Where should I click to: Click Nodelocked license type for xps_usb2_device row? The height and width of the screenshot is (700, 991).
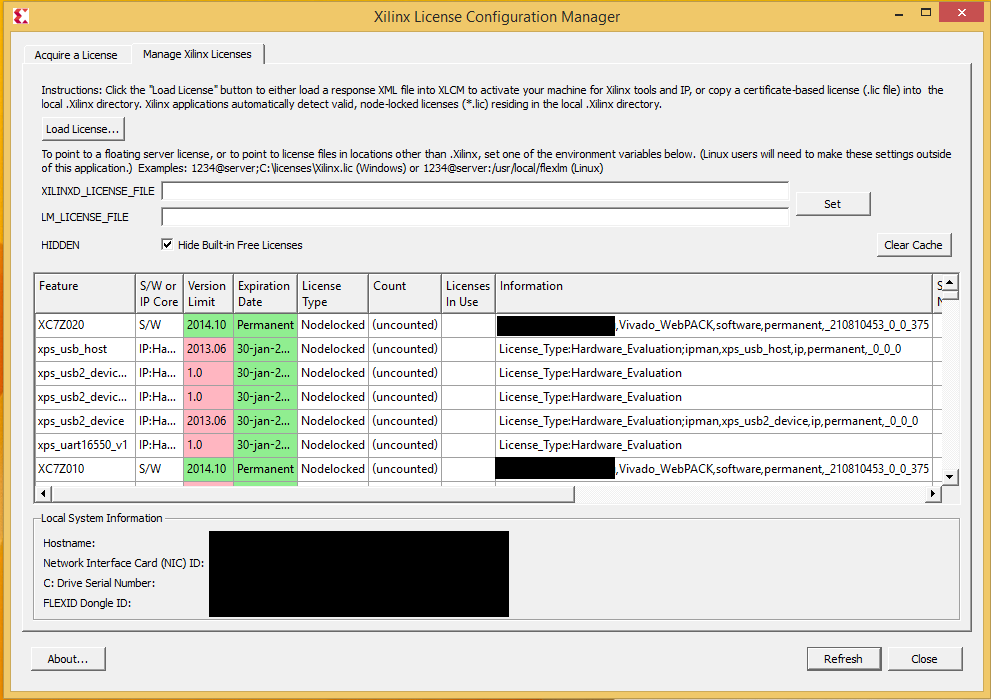[x=333, y=421]
